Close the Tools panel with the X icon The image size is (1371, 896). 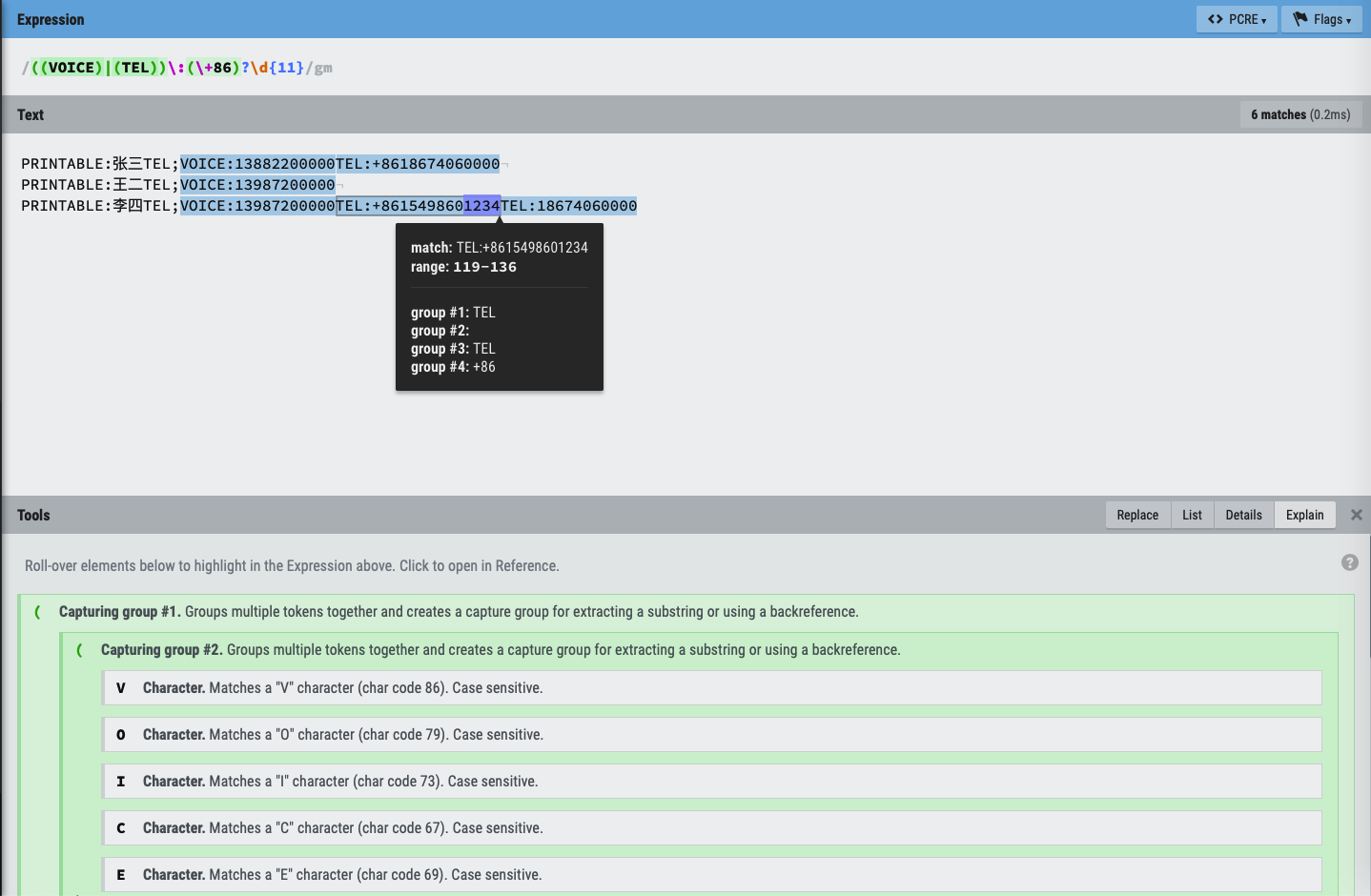point(1357,515)
